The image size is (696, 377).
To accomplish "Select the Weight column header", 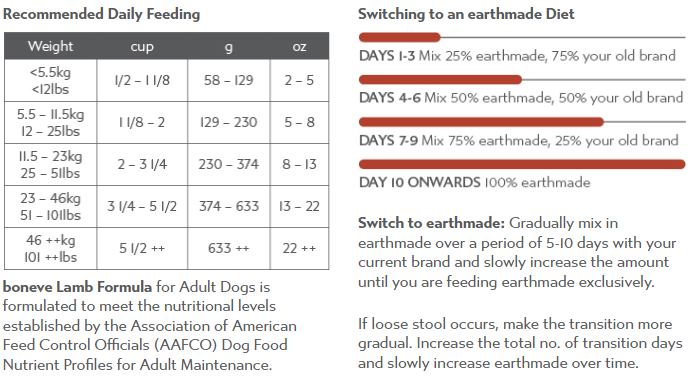I will click(51, 46).
